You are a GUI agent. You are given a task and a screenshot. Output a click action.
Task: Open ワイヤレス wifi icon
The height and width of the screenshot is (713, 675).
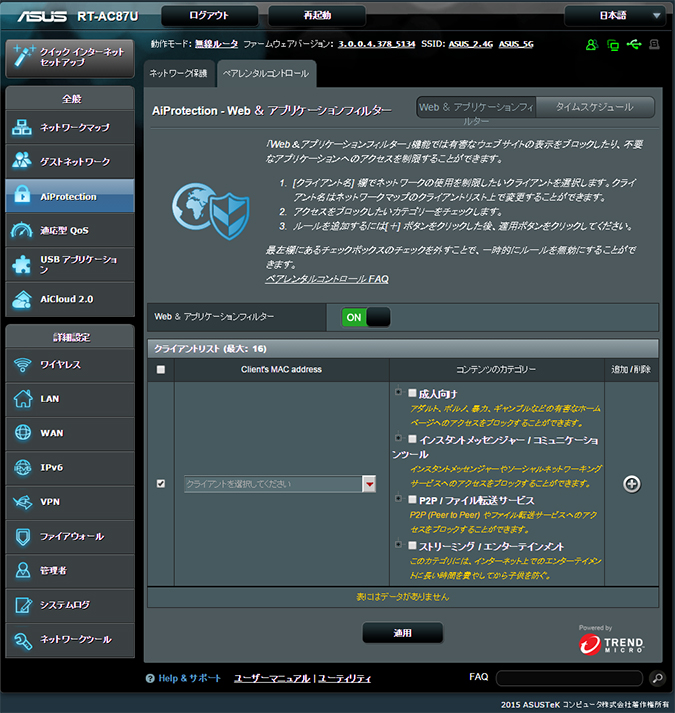click(22, 365)
